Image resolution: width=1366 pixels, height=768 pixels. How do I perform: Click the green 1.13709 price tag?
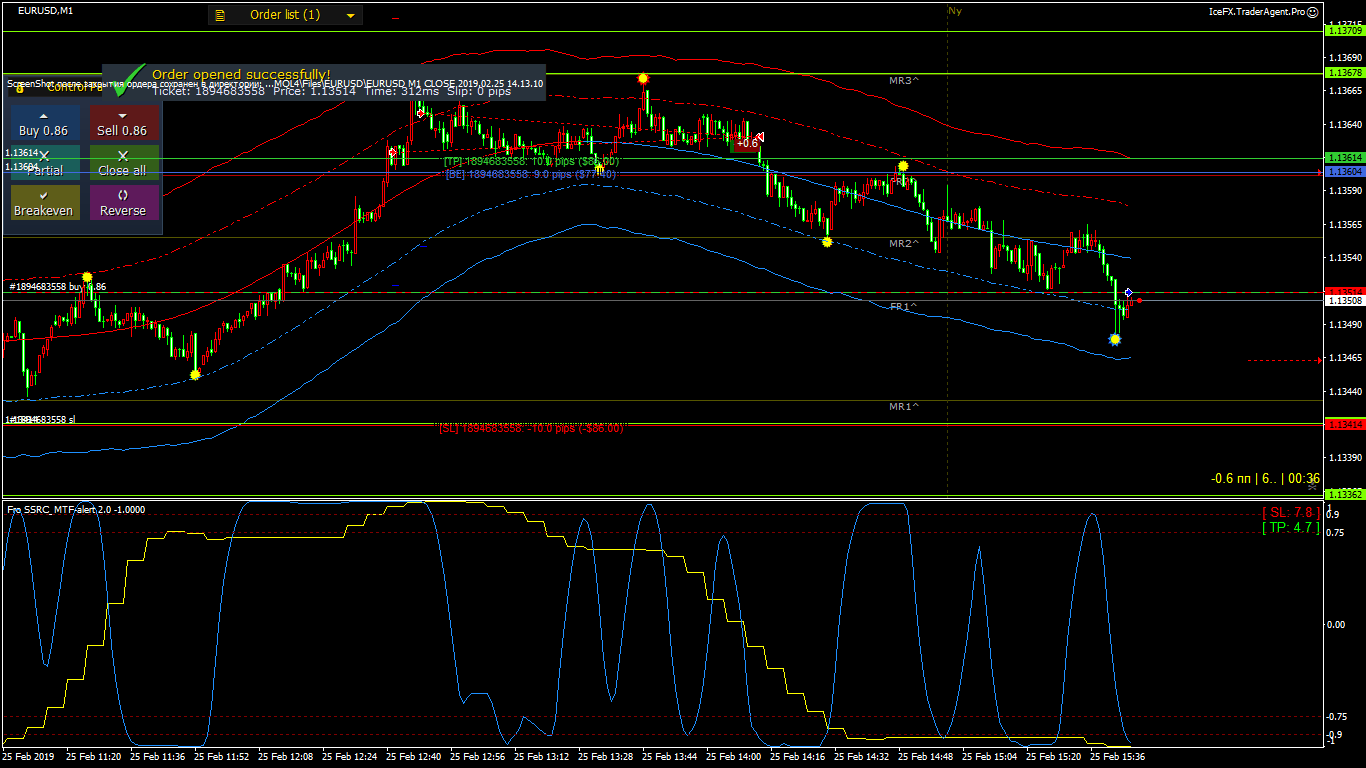[x=1344, y=31]
